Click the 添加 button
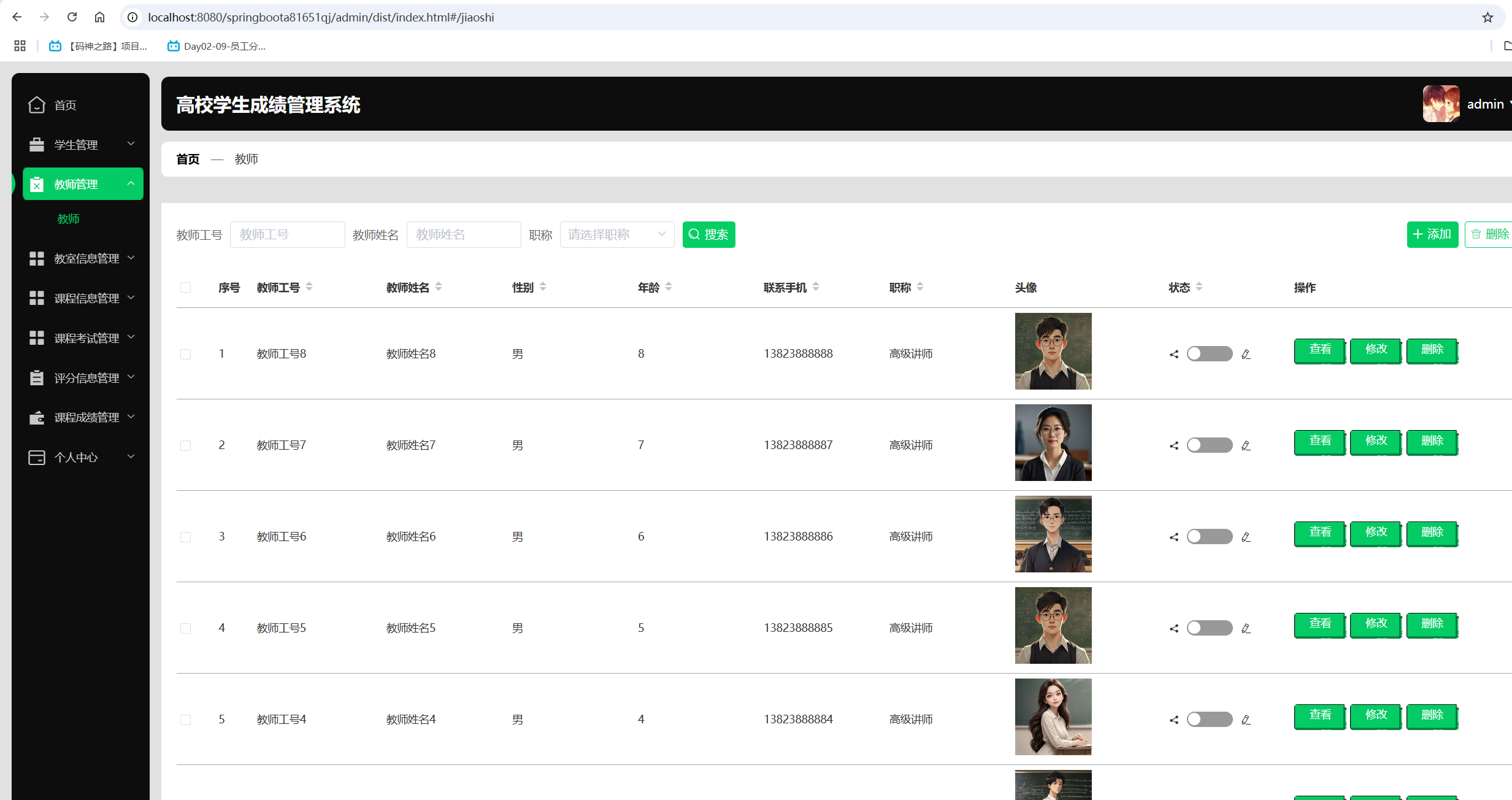Image resolution: width=1512 pixels, height=800 pixels. (x=1432, y=234)
